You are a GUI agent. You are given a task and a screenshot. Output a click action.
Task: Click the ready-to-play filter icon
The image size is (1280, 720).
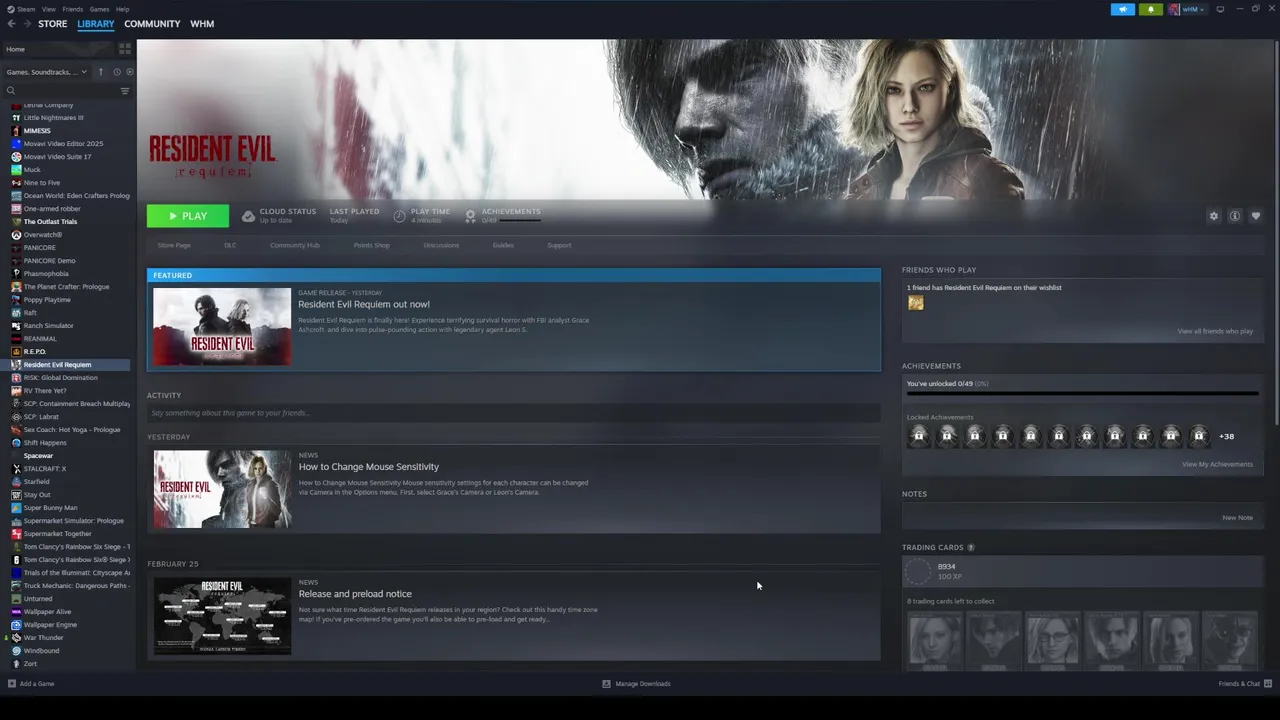[130, 72]
